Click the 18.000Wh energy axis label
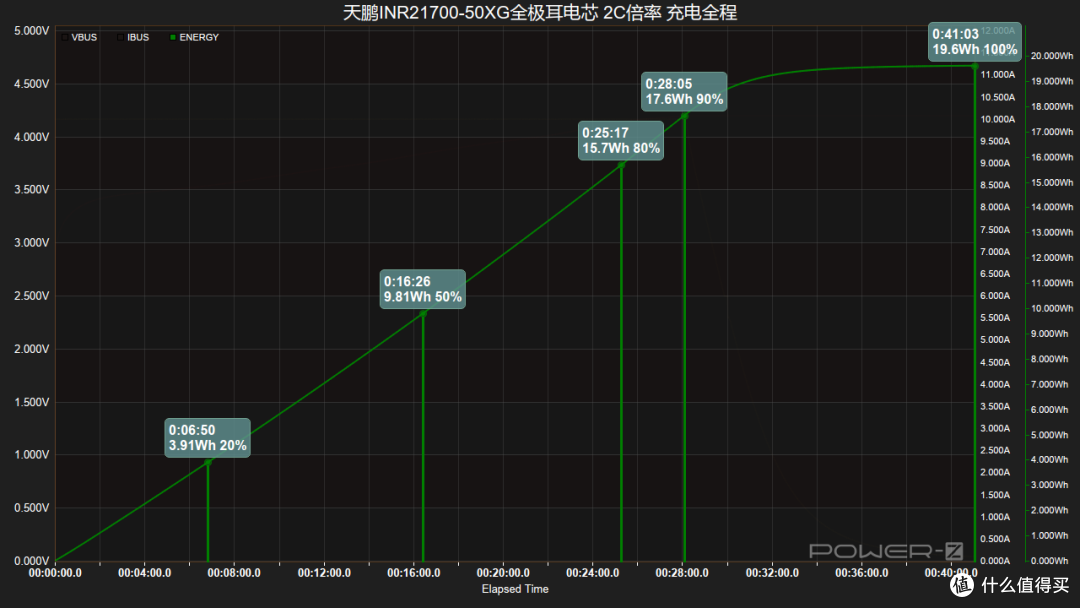 pos(1052,107)
